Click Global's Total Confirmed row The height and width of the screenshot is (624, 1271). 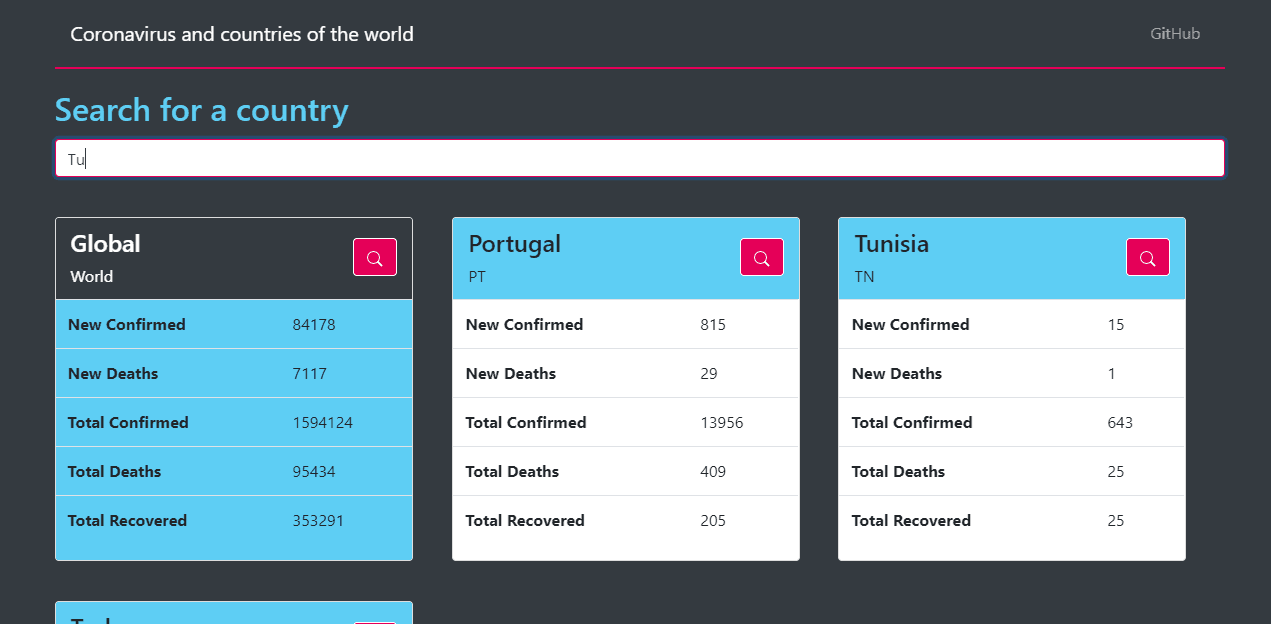(234, 422)
